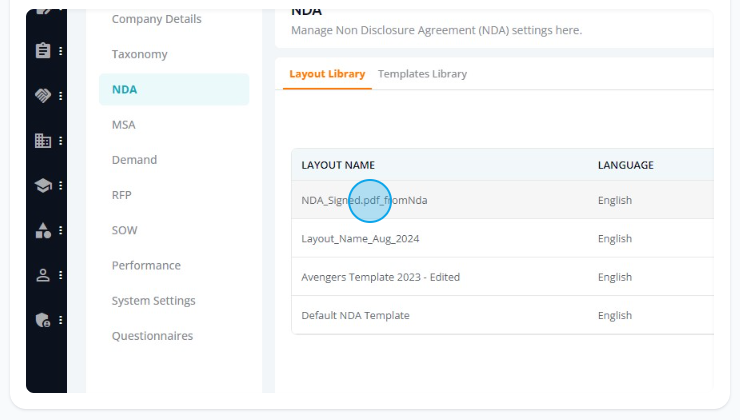Select the Layout Library tab
Image resolution: width=740 pixels, height=420 pixels.
(x=327, y=74)
